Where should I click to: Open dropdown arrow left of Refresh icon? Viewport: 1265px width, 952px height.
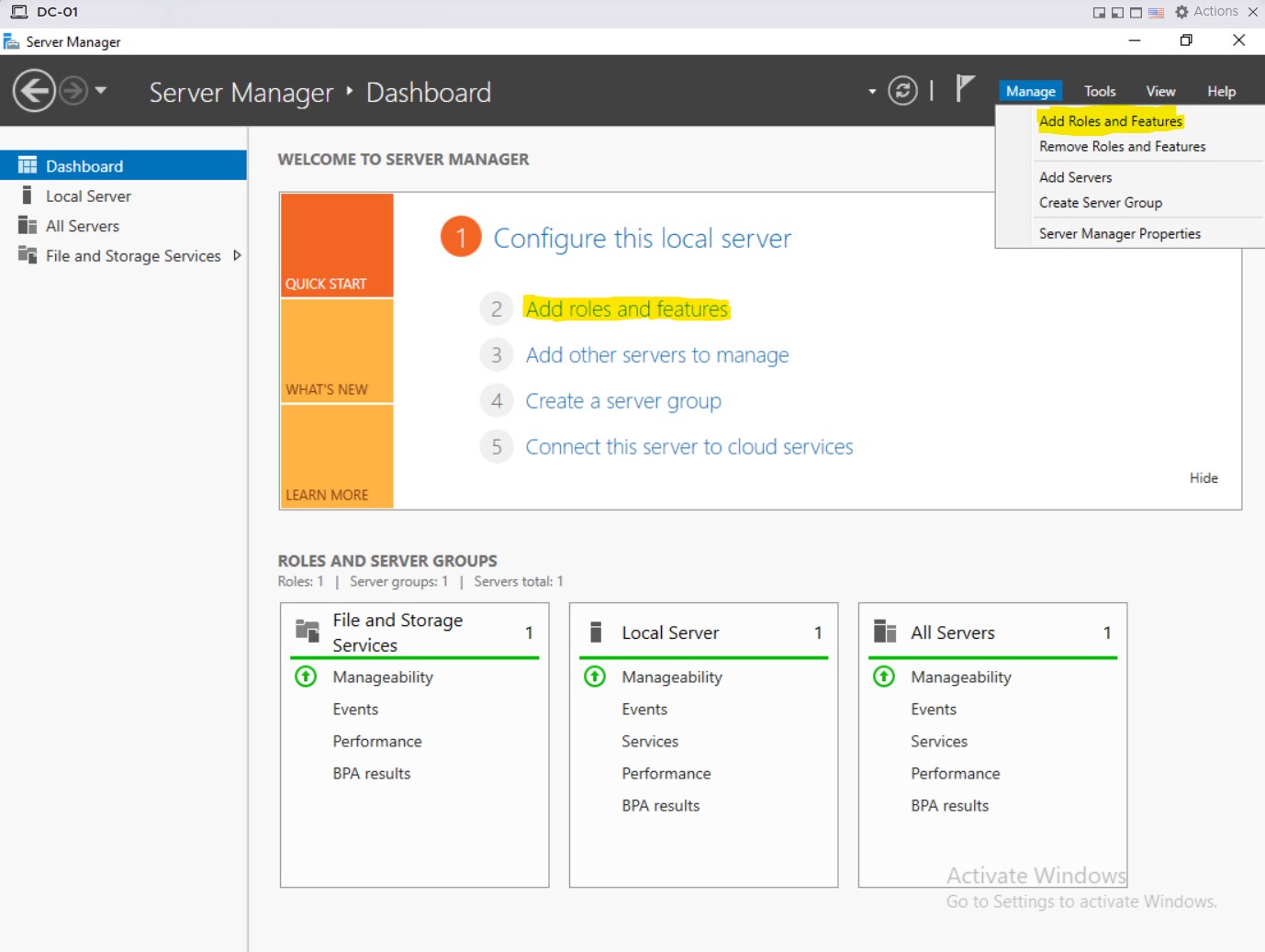[872, 92]
